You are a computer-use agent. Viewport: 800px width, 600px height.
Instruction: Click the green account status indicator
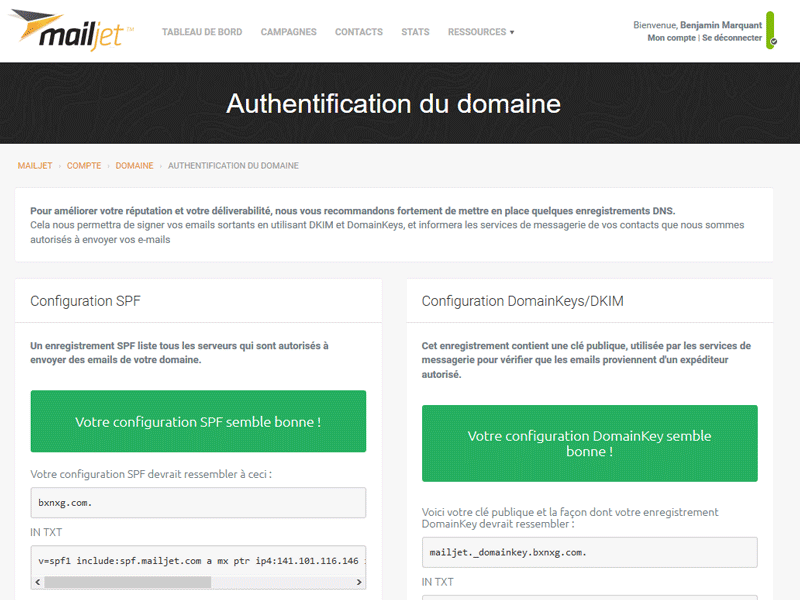coord(770,31)
